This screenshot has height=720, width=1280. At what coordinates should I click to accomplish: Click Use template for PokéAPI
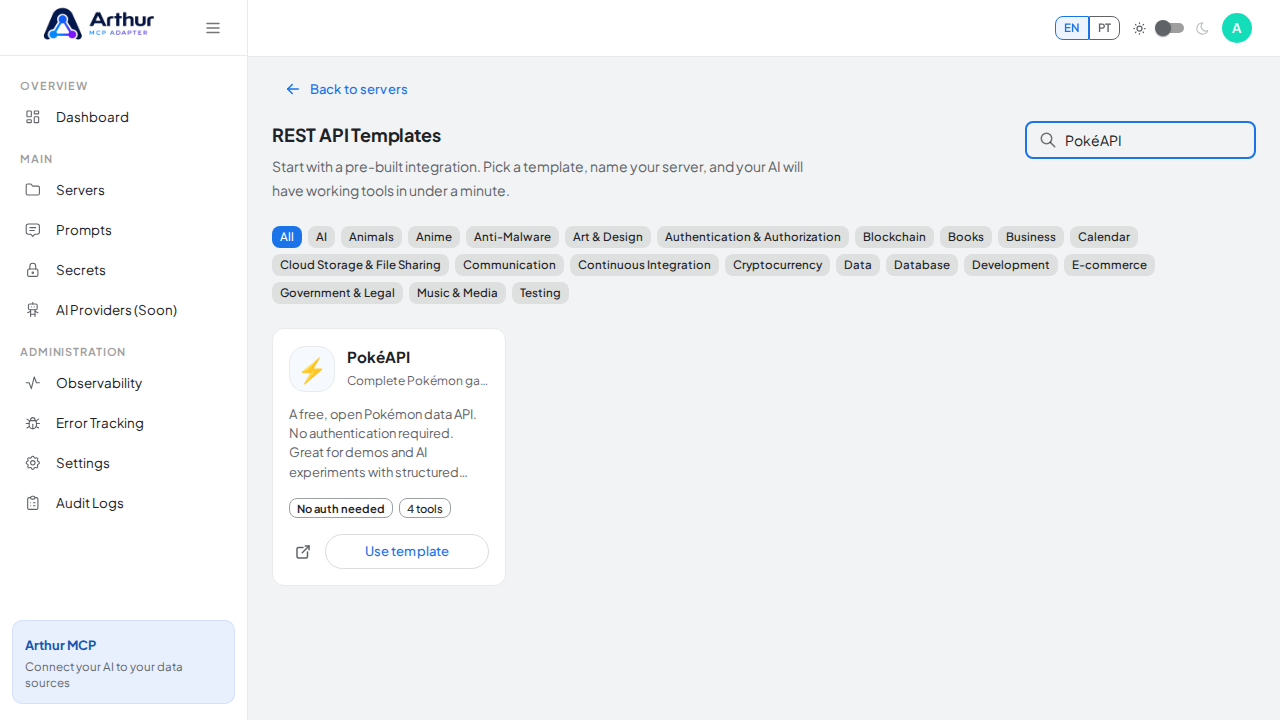point(407,552)
